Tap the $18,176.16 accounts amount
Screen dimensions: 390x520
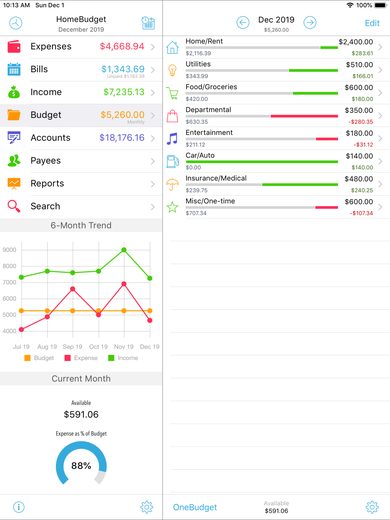pos(122,138)
